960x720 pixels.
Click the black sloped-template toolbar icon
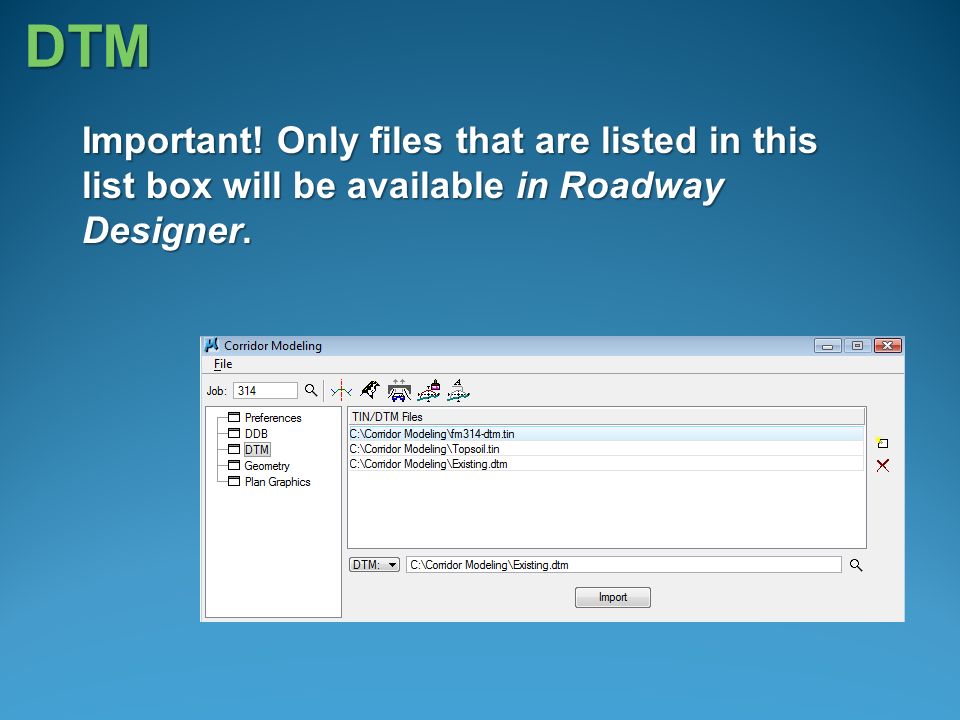point(370,389)
